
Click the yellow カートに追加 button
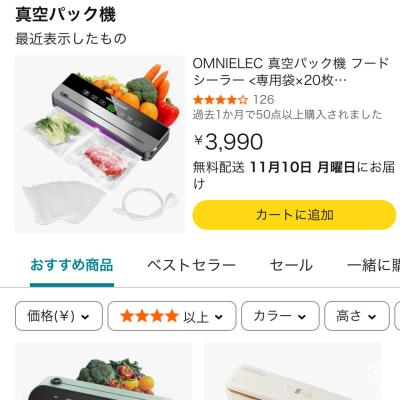pos(294,215)
